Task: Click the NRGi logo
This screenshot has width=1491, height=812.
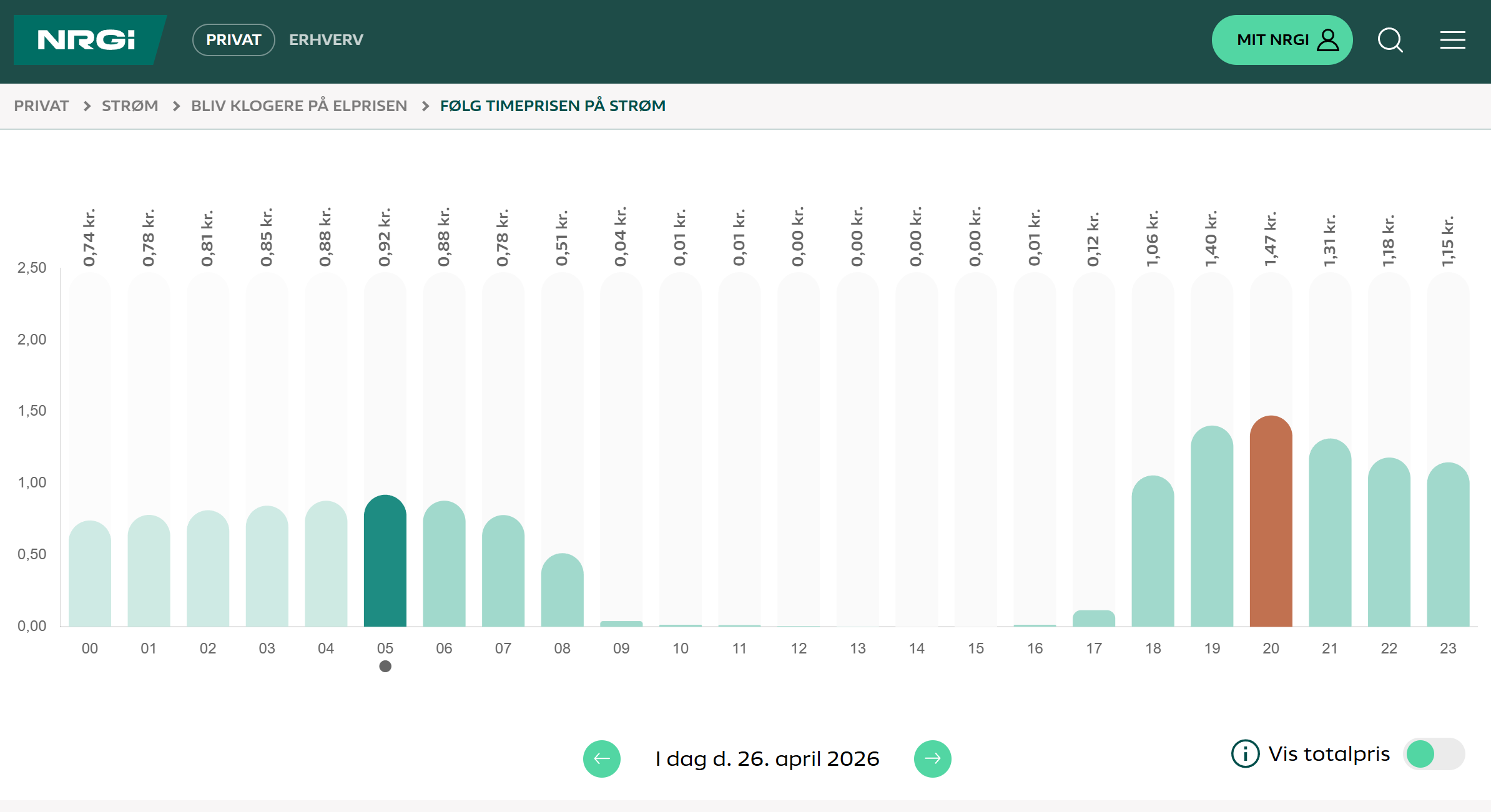Action: [x=86, y=40]
